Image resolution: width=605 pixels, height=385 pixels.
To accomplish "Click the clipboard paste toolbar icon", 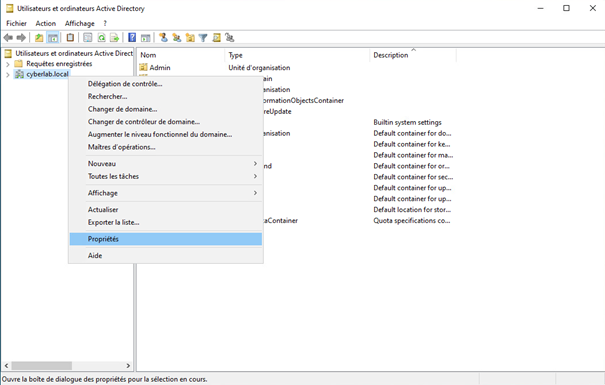I will 70,38.
